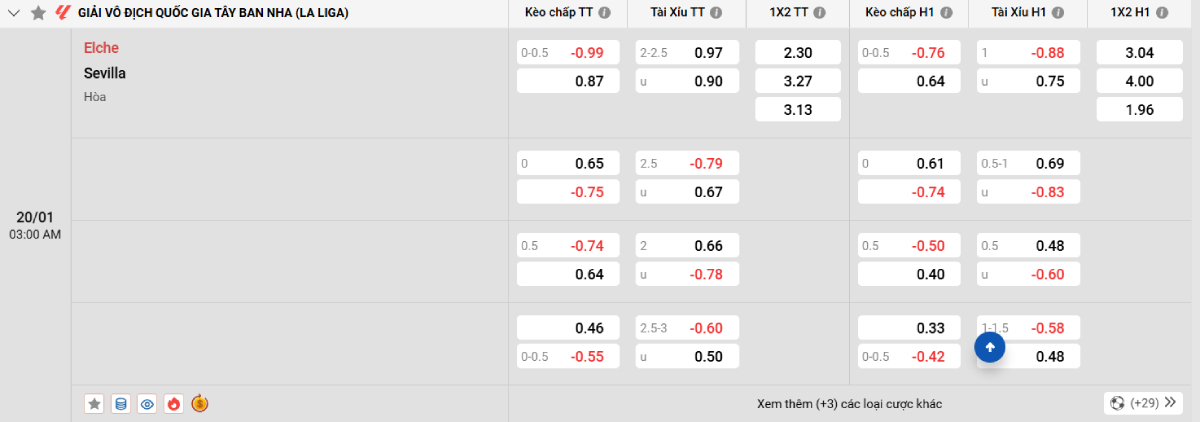Viewport: 1200px width, 422px height.
Task: Toggle favorite star for Elche vs Sevilla match
Action: [x=95, y=404]
